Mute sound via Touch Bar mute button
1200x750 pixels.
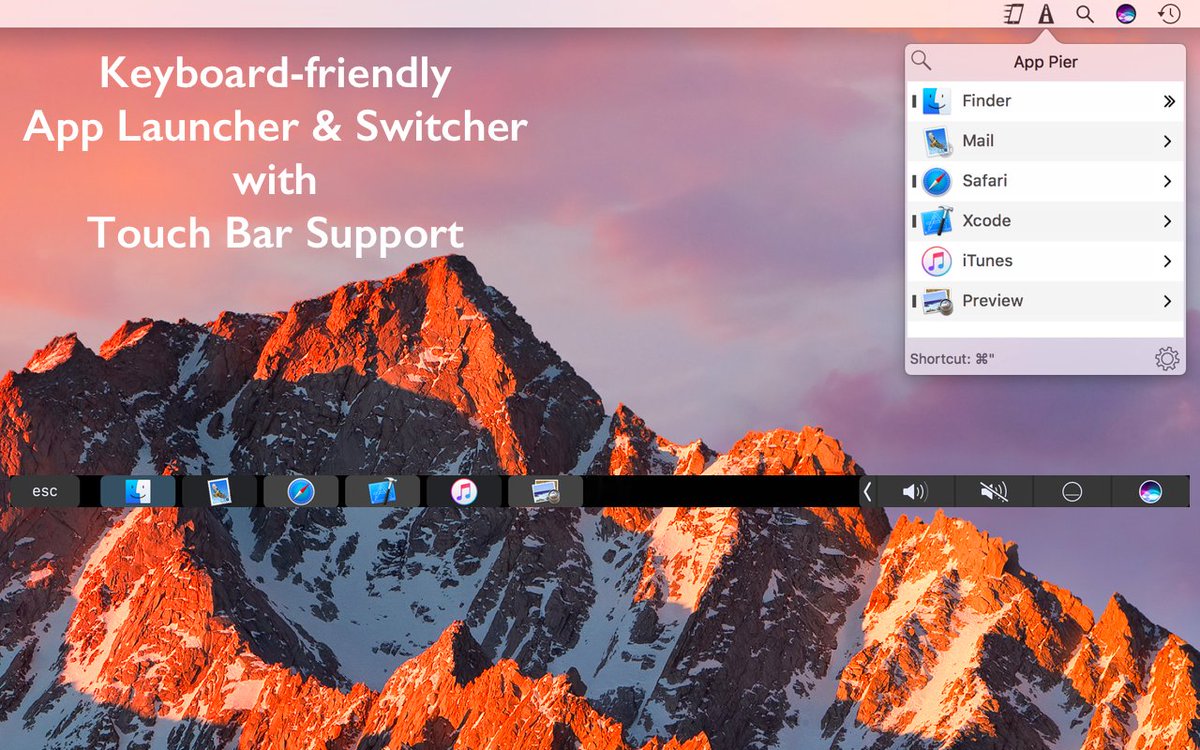pos(993,491)
